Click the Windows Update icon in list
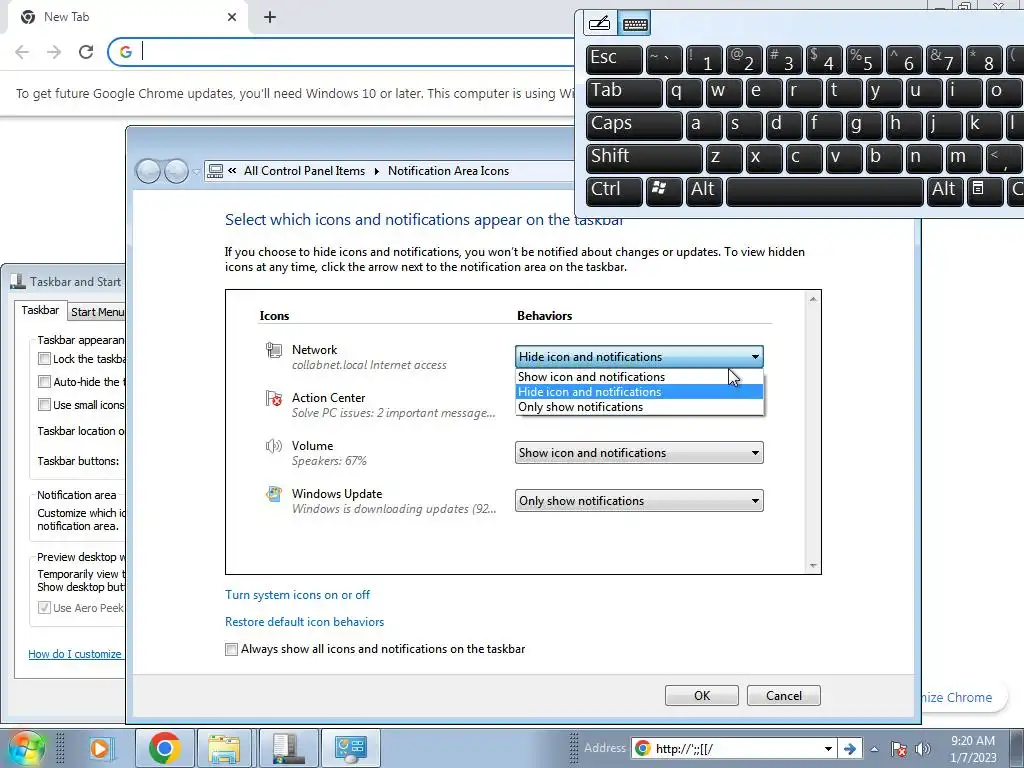 (x=274, y=494)
